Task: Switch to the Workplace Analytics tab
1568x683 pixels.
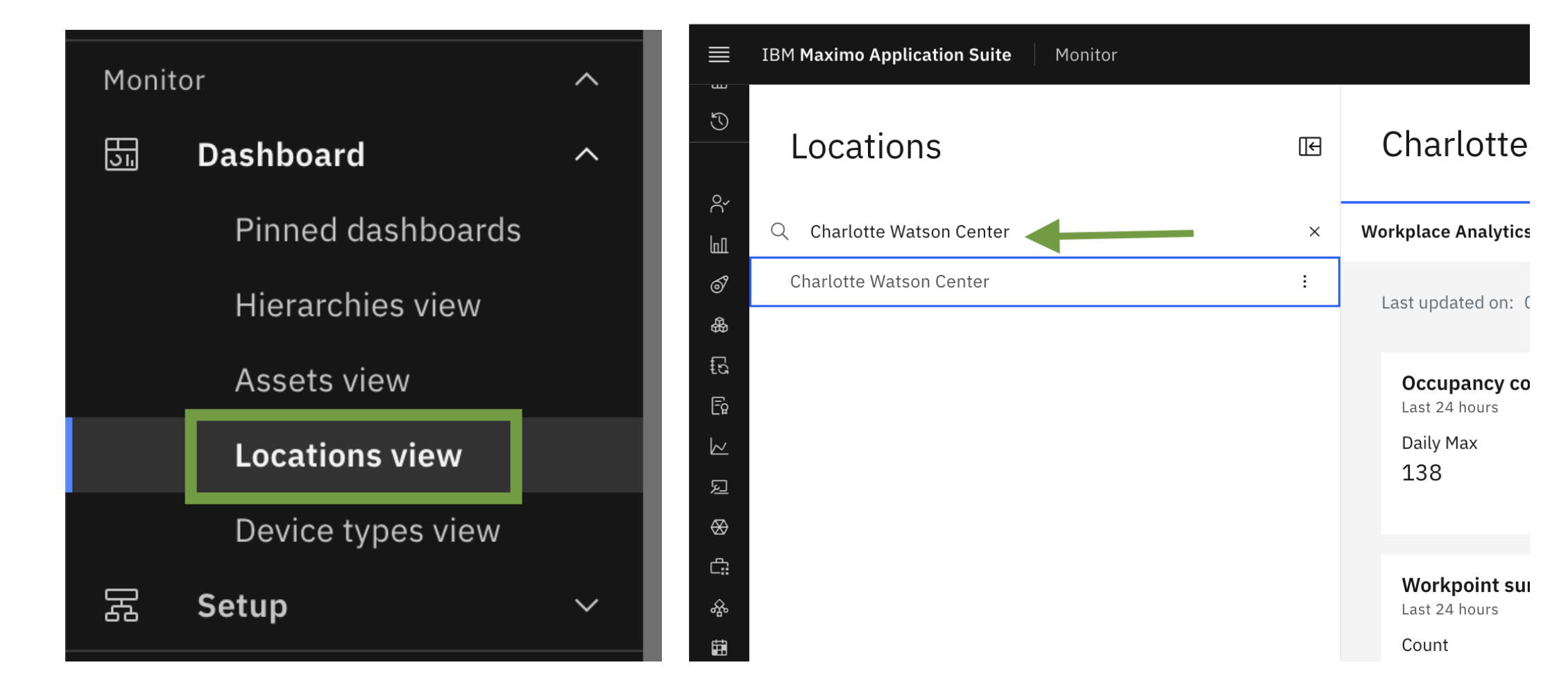Action: pos(1445,231)
